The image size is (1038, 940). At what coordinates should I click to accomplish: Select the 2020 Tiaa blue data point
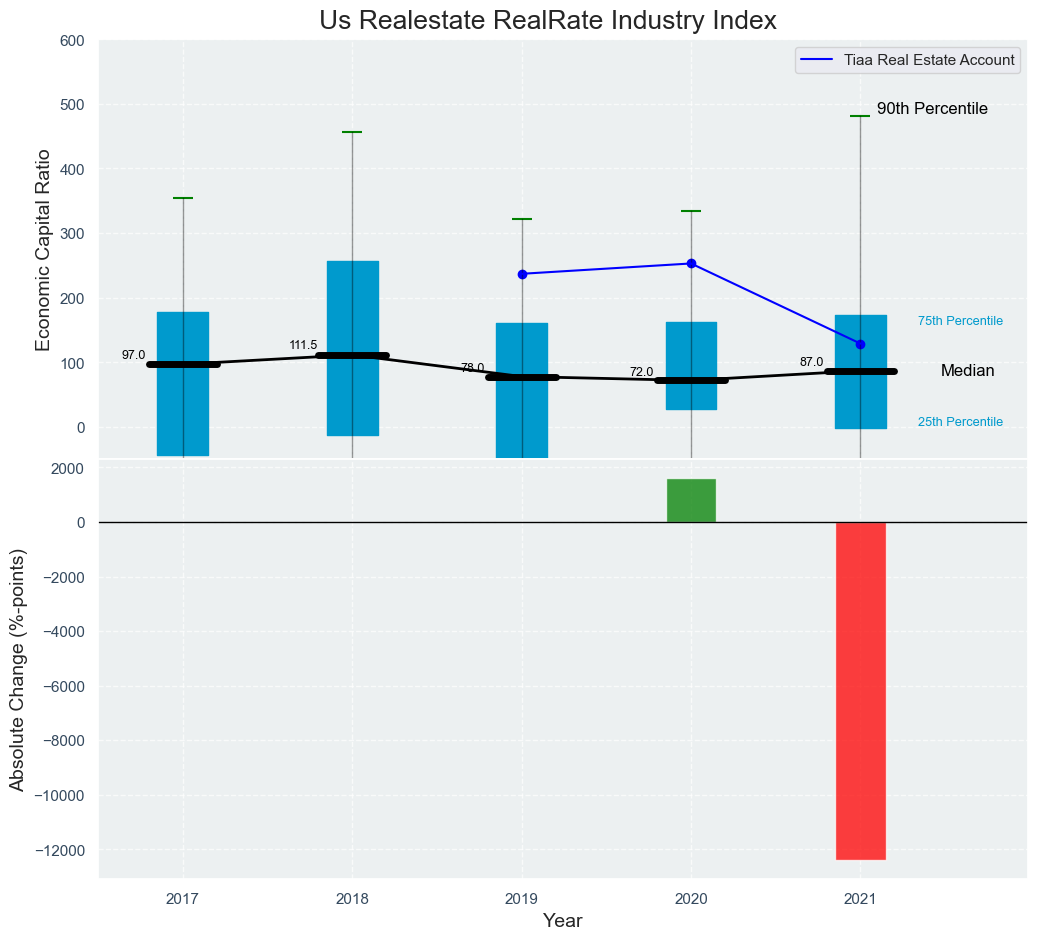(x=691, y=264)
